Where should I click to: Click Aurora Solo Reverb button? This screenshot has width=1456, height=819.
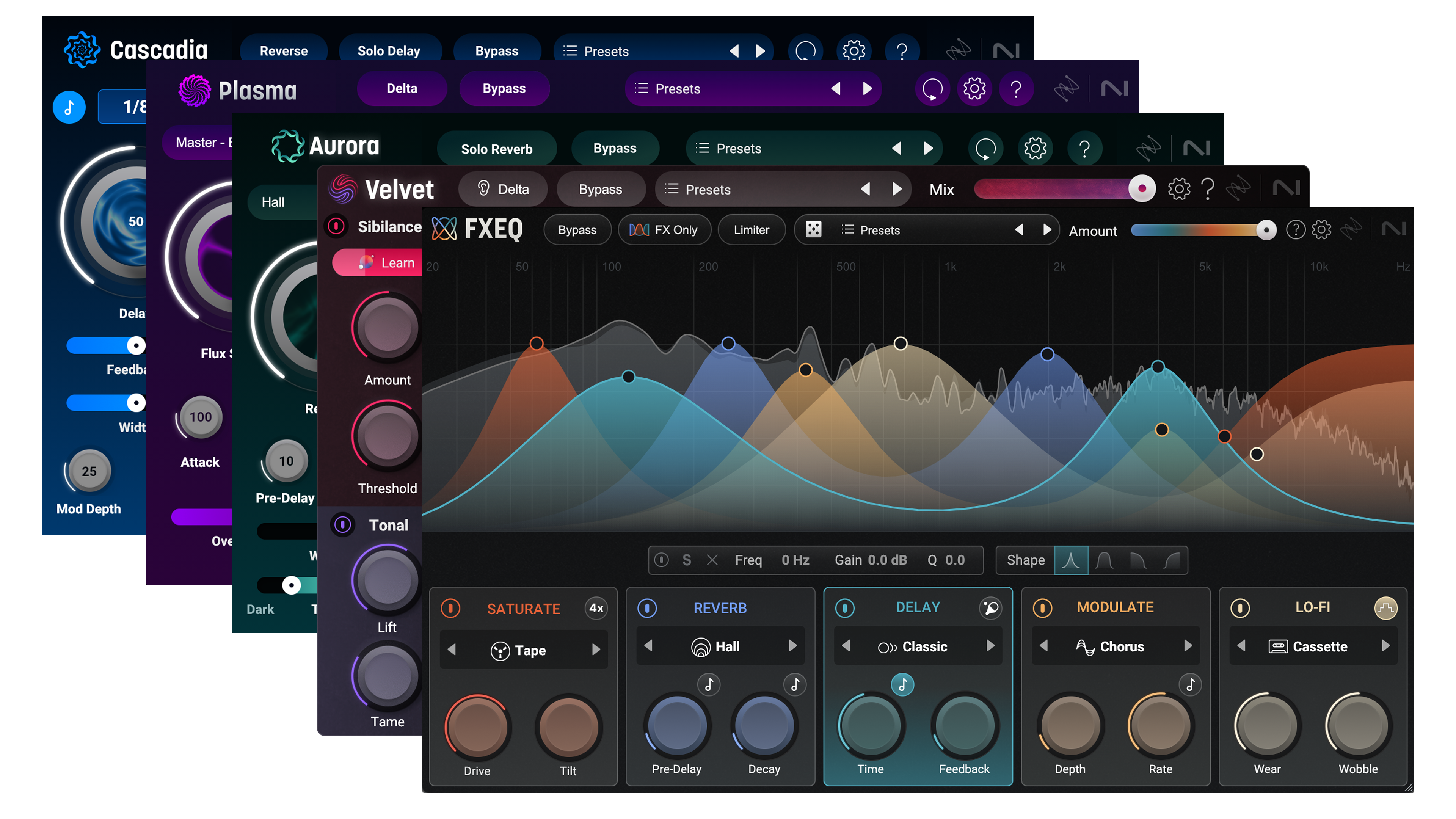coord(496,149)
